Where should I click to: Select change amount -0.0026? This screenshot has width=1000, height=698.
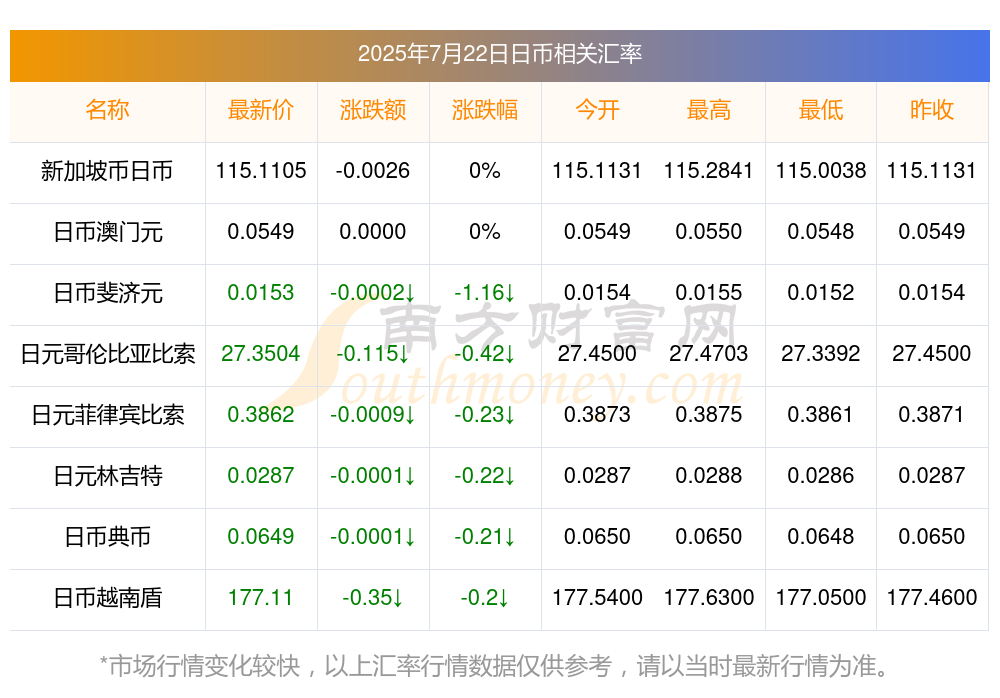point(373,170)
